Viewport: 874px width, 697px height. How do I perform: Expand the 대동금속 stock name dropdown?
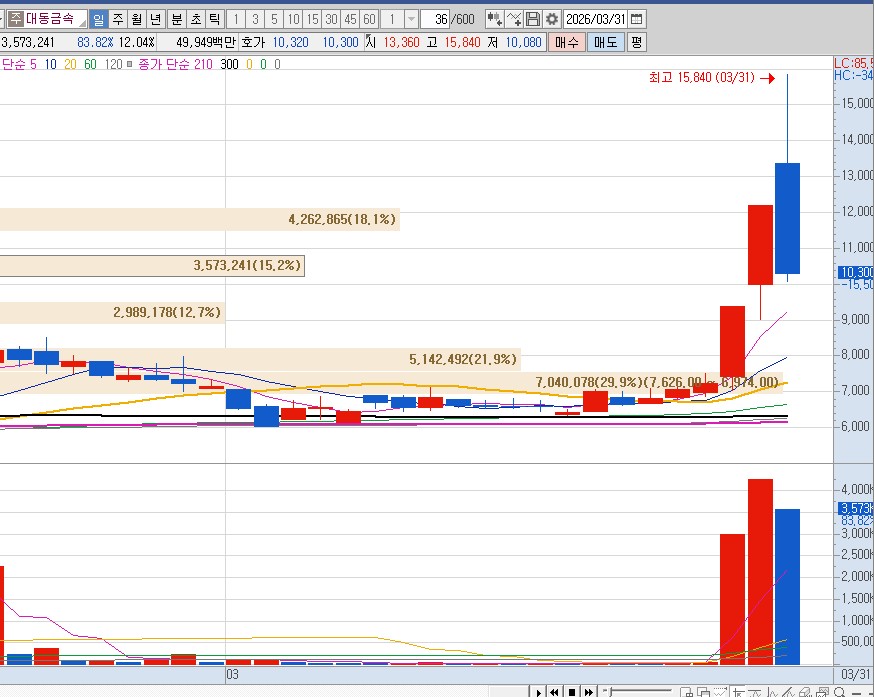pos(79,19)
